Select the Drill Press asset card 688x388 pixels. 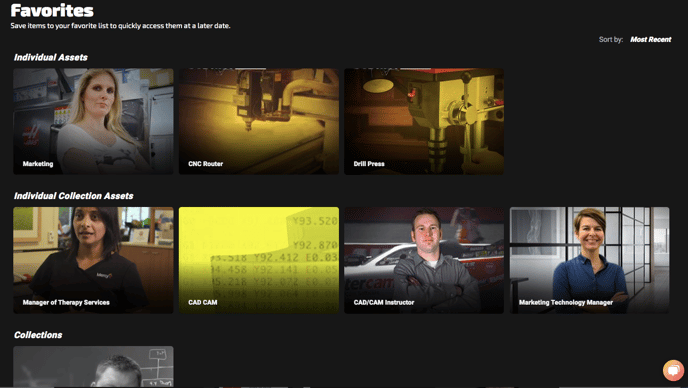coord(424,121)
